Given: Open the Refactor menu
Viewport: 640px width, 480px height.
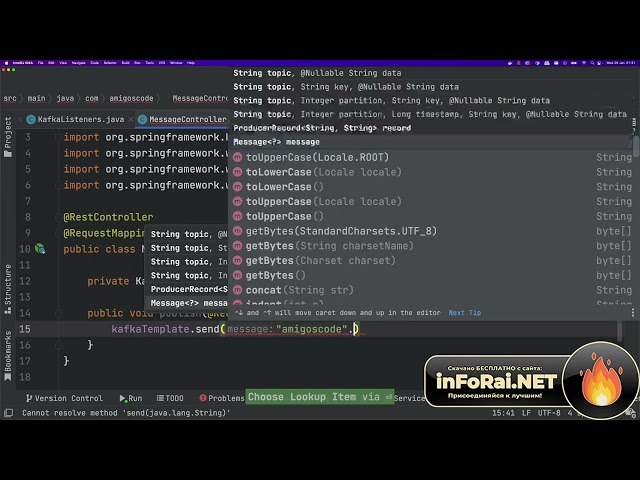Looking at the screenshot, I should [x=110, y=63].
